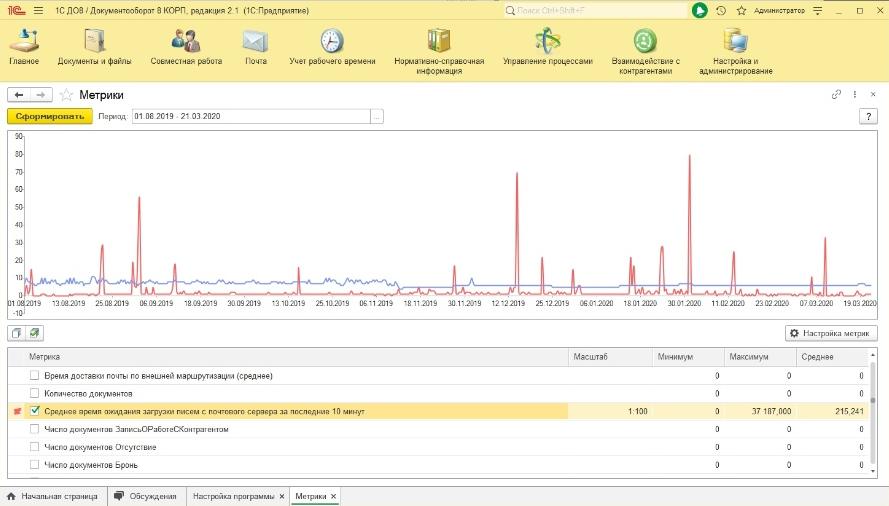Screen dimensions: 889x506
Task: Click scale cell 1:100
Action: (x=610, y=411)
